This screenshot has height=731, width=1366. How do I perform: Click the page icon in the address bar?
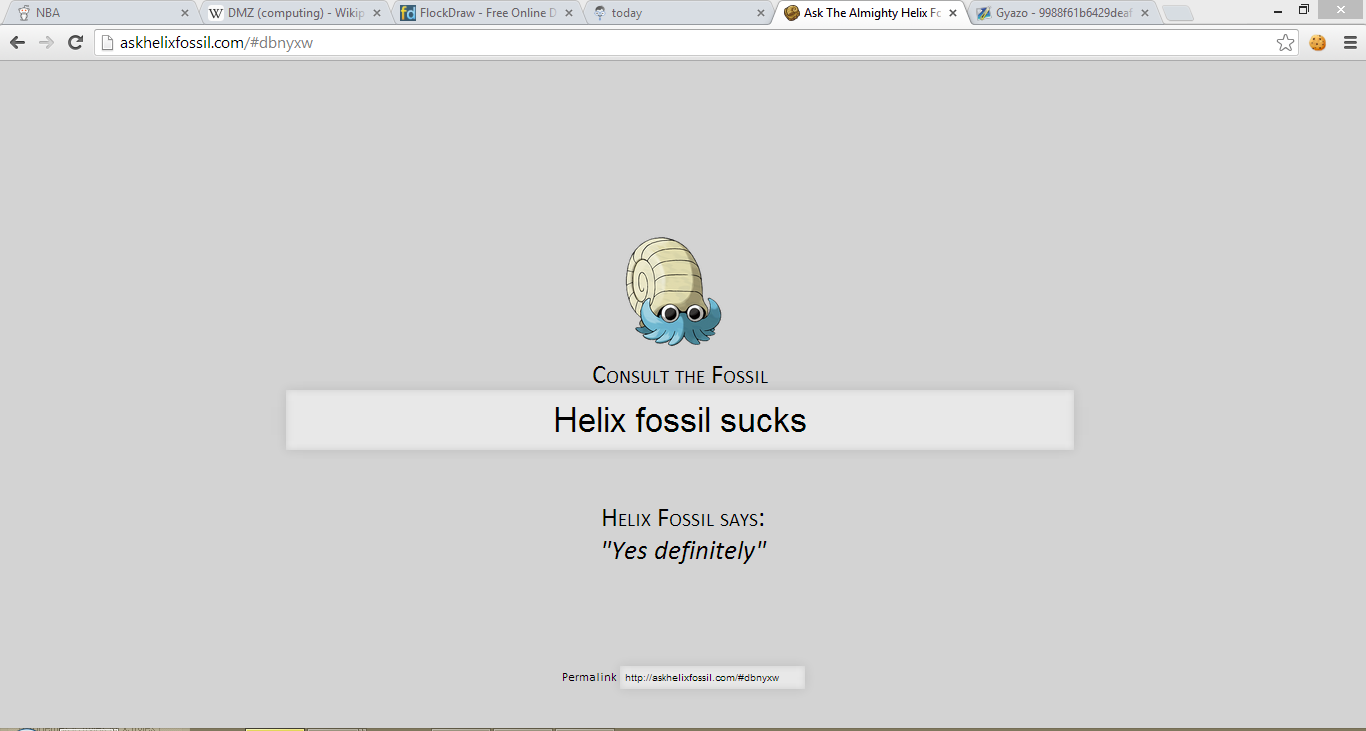coord(108,43)
